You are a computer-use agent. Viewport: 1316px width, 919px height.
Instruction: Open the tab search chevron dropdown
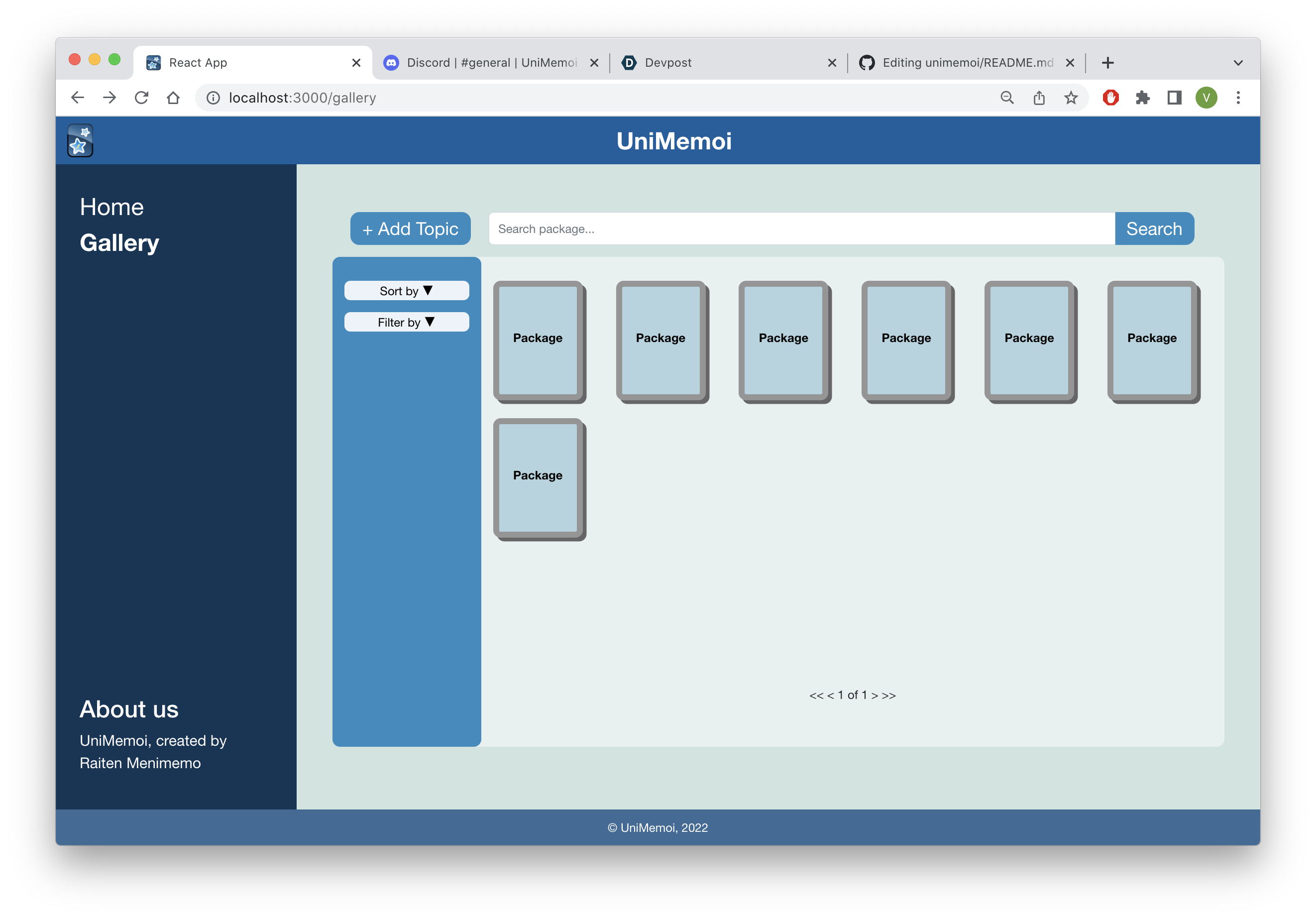click(x=1238, y=63)
